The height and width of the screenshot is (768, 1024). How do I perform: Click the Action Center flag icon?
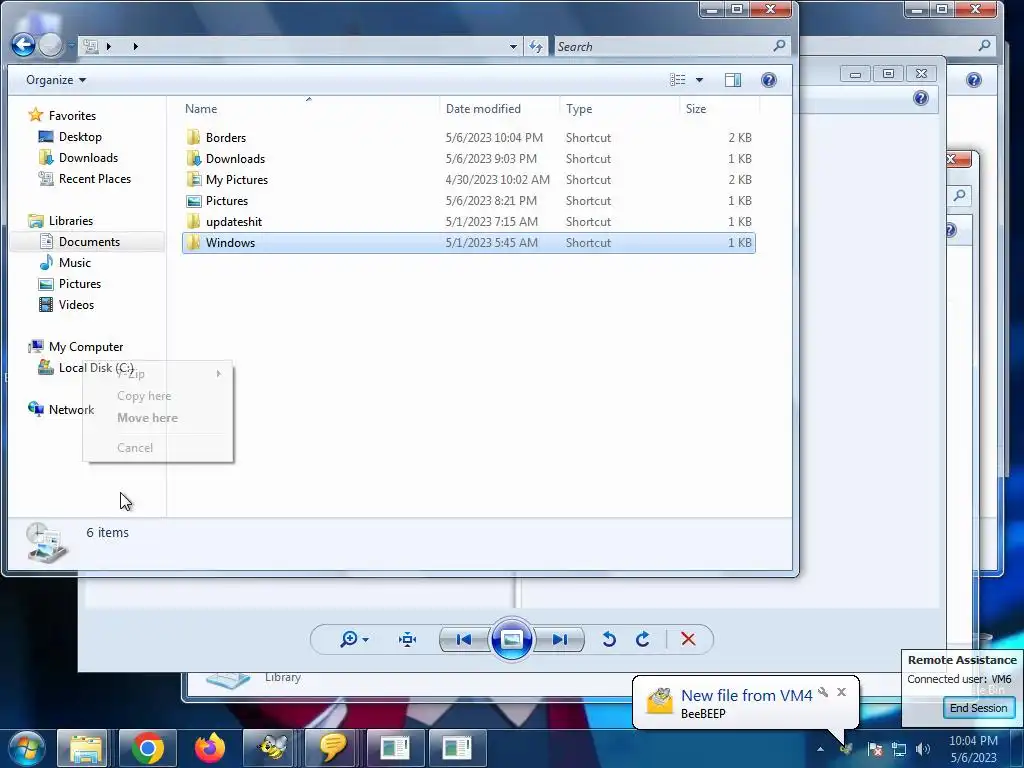coord(875,749)
